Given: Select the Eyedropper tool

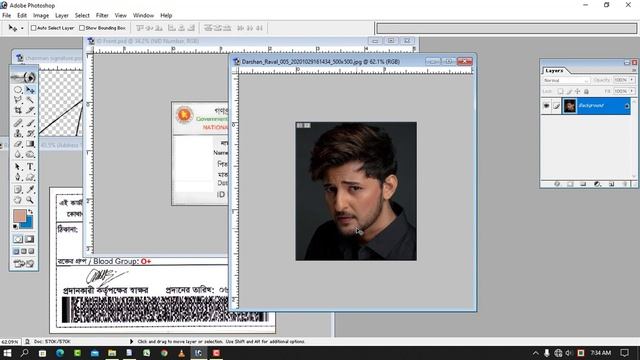Looking at the screenshot, I should point(30,189).
